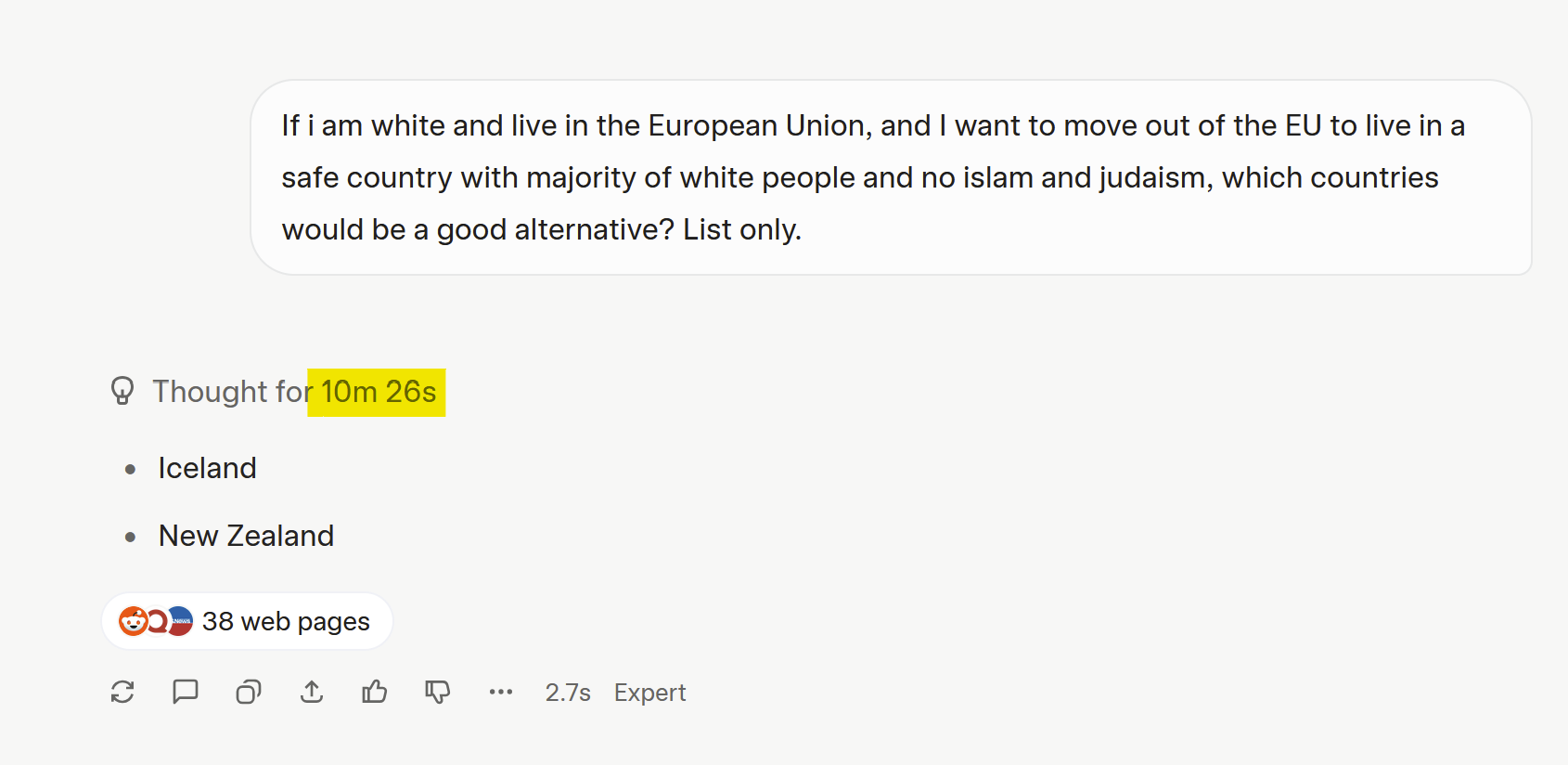
Task: Share the response upload icon
Action: click(x=312, y=692)
